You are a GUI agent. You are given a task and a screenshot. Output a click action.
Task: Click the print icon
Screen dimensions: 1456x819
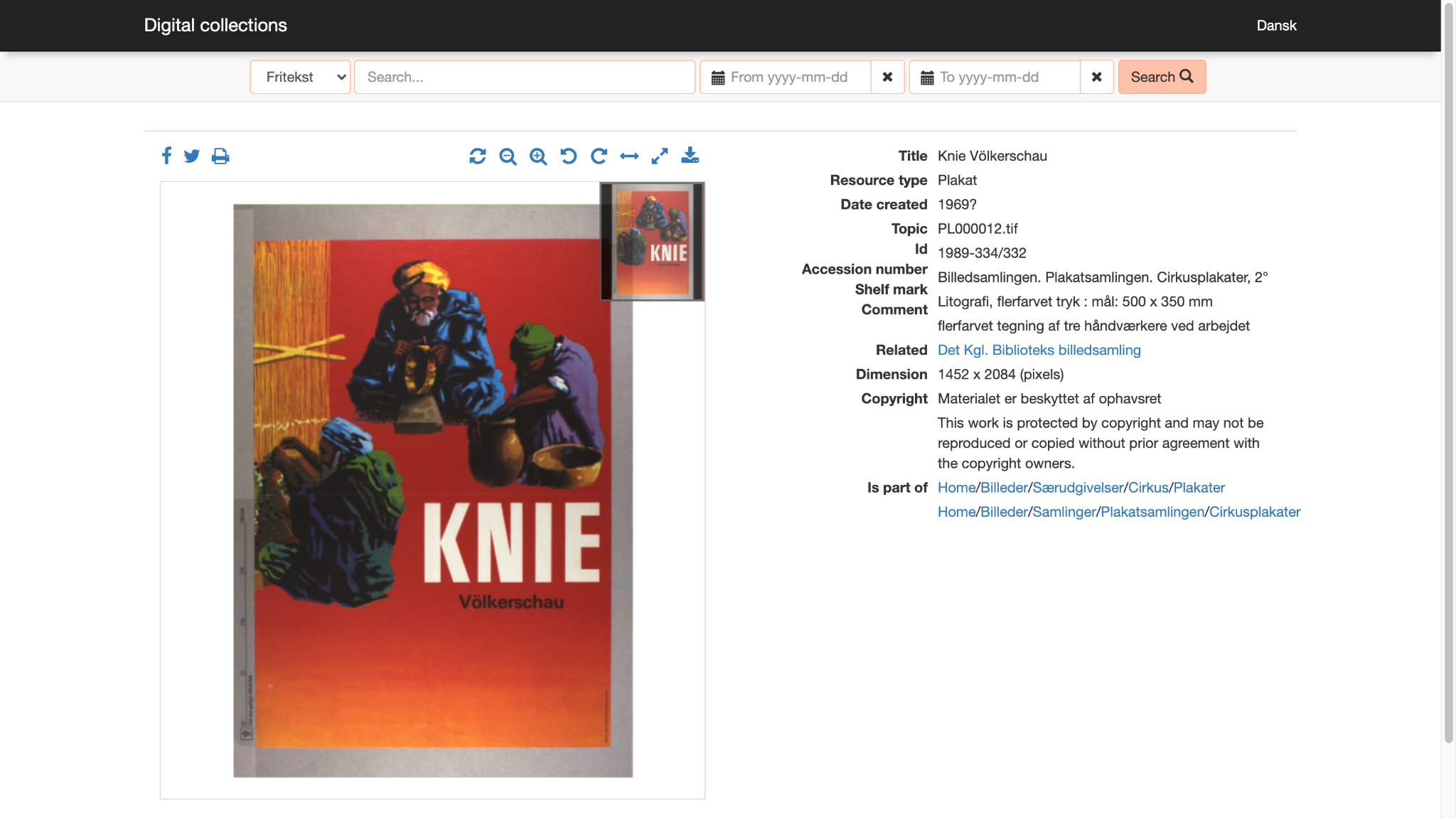[220, 156]
